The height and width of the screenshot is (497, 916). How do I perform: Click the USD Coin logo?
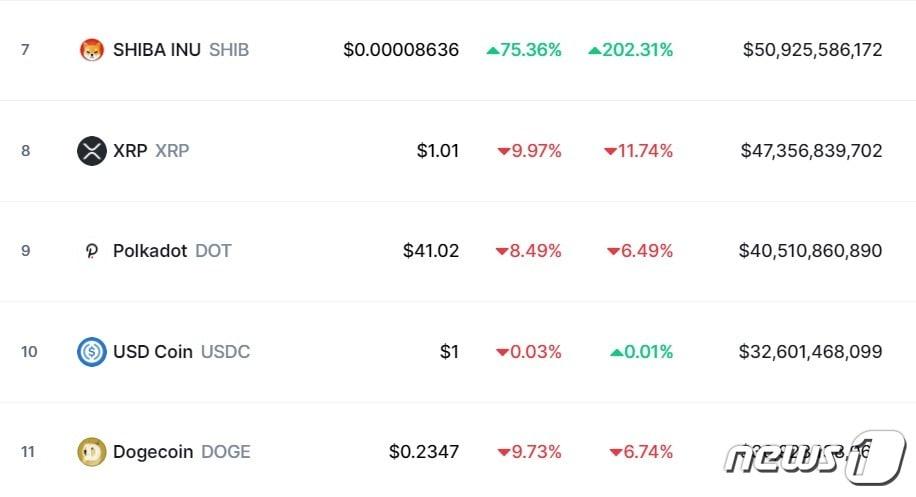(x=92, y=352)
